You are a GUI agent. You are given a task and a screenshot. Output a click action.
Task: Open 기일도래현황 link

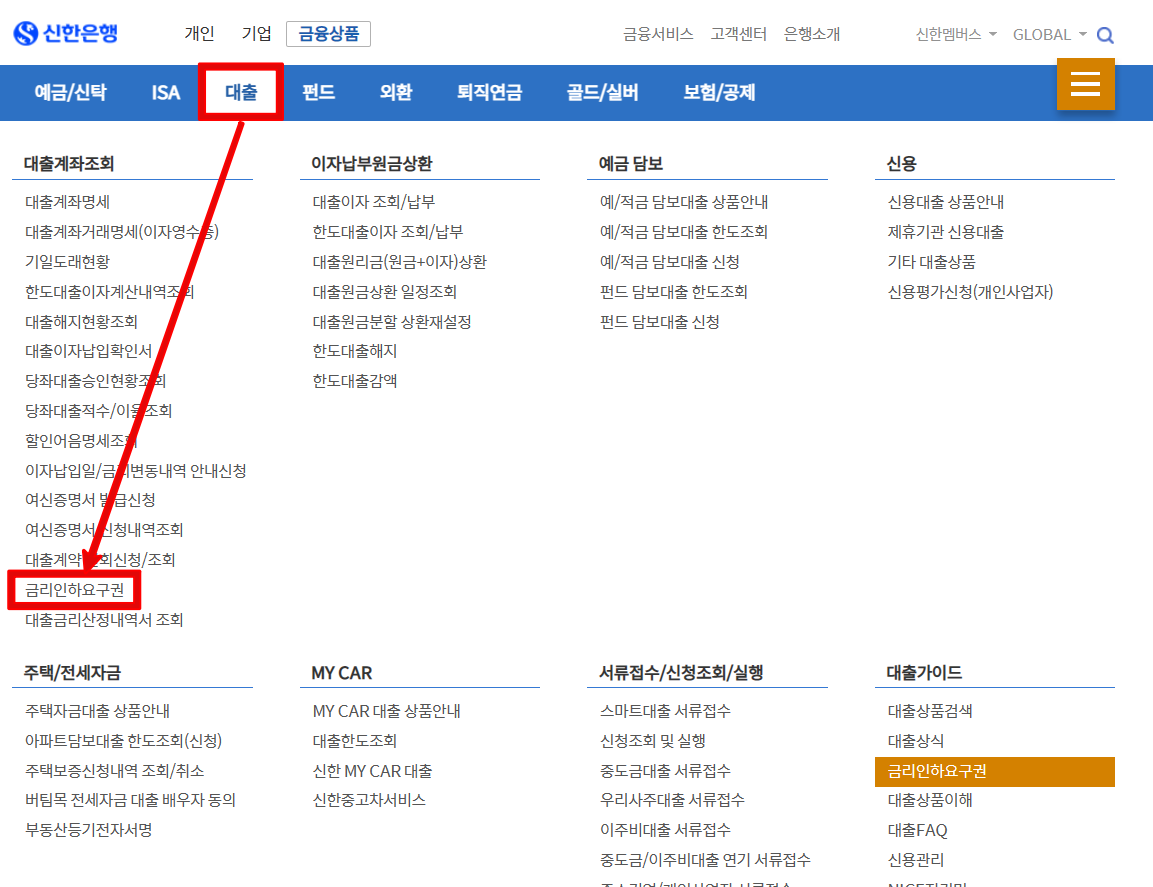click(x=67, y=262)
